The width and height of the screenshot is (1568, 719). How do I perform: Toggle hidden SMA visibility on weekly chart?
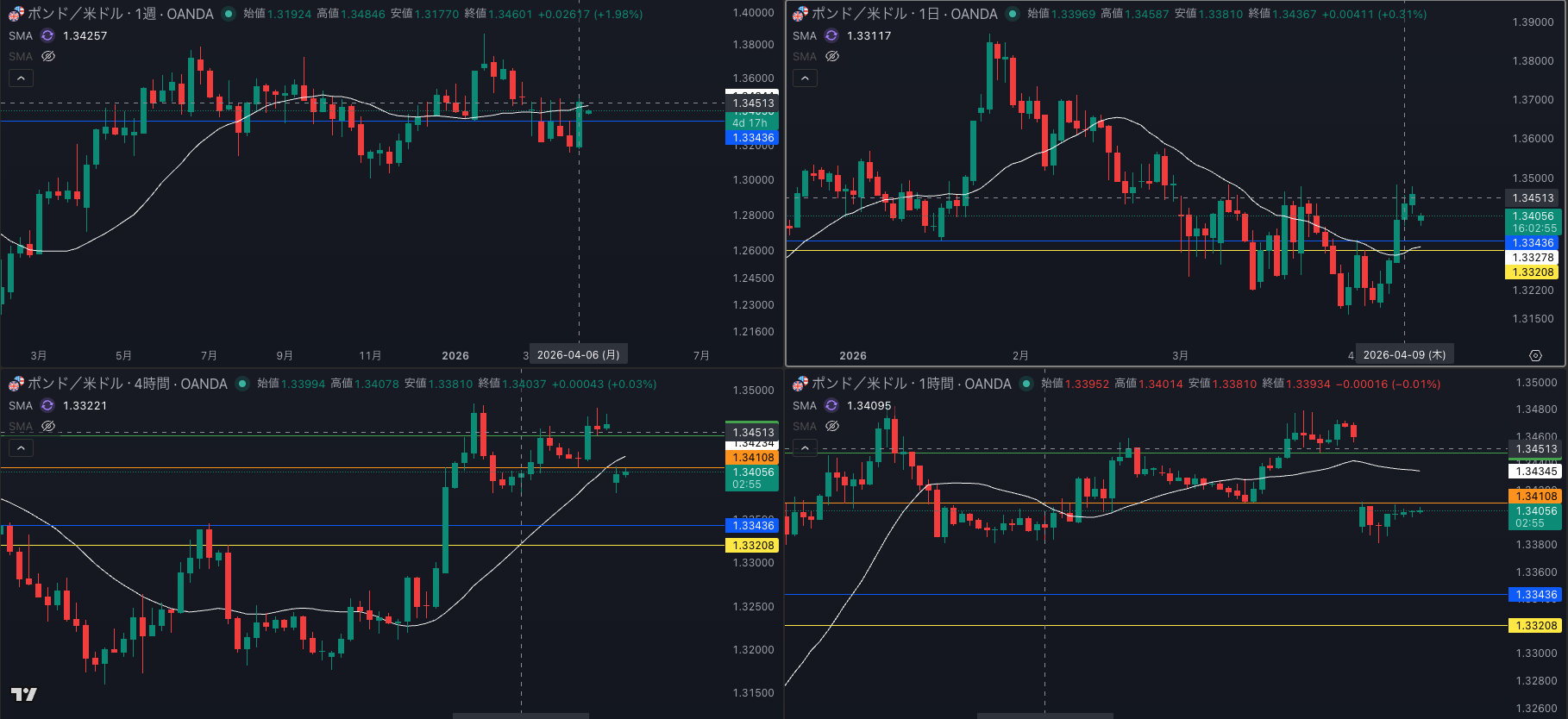tap(48, 56)
